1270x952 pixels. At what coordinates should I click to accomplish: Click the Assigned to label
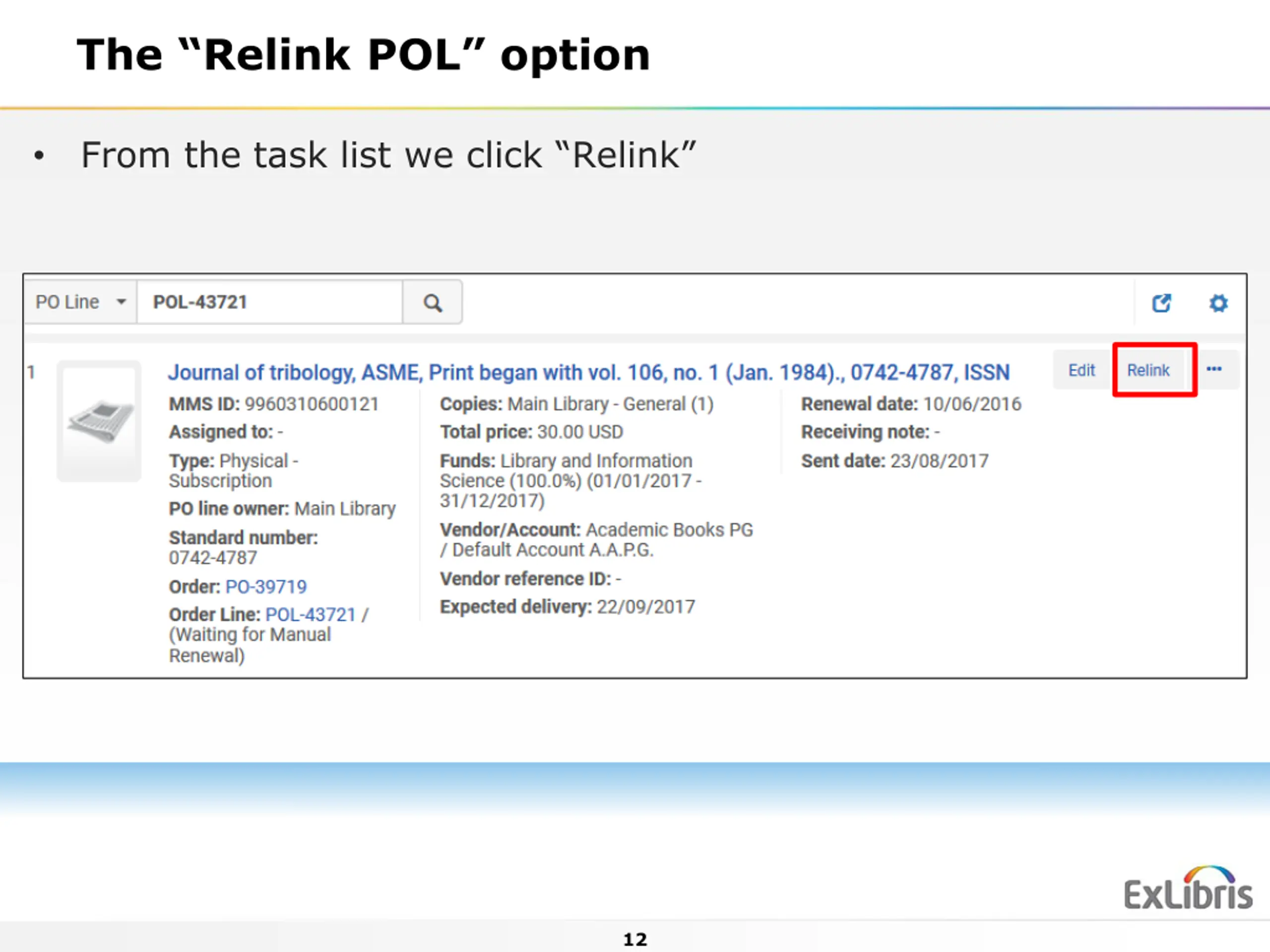point(220,431)
